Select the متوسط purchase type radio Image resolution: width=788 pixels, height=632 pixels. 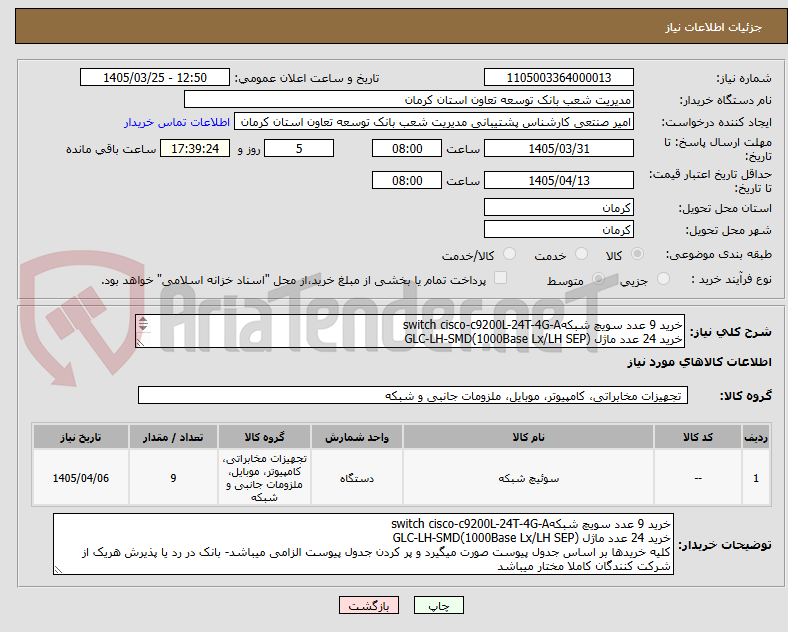tap(598, 278)
